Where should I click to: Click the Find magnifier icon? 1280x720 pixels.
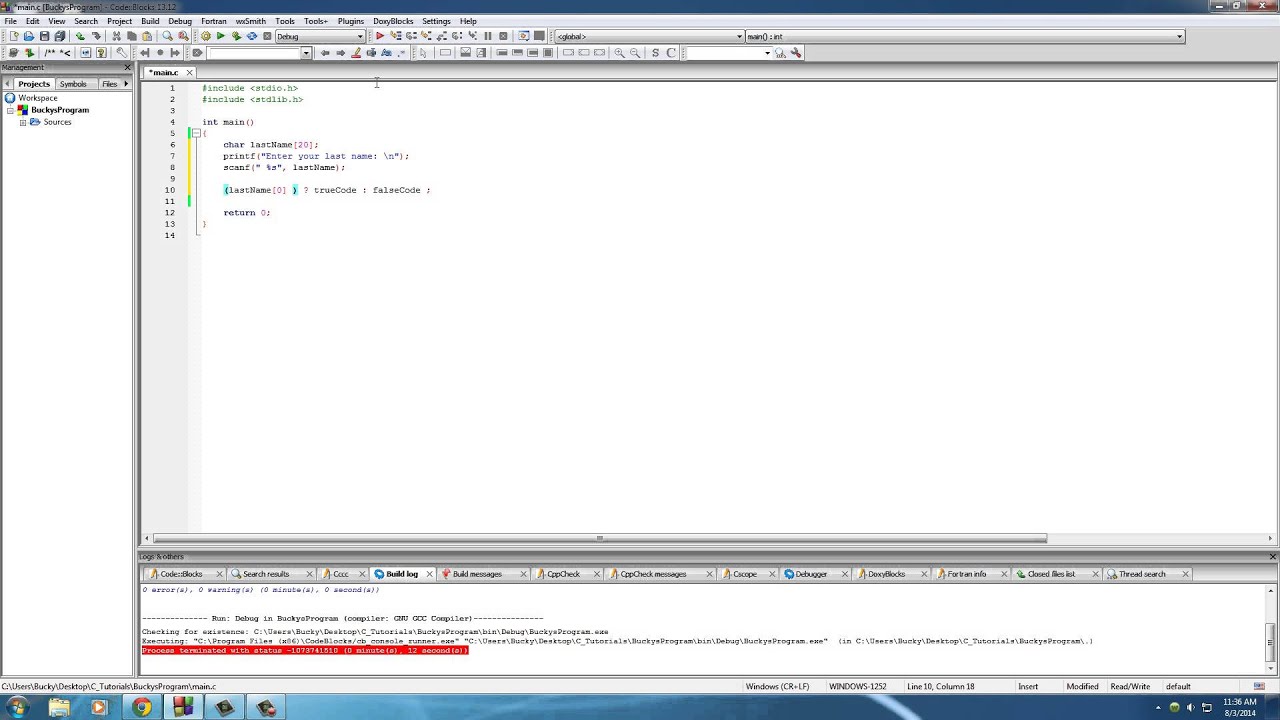coord(167,36)
